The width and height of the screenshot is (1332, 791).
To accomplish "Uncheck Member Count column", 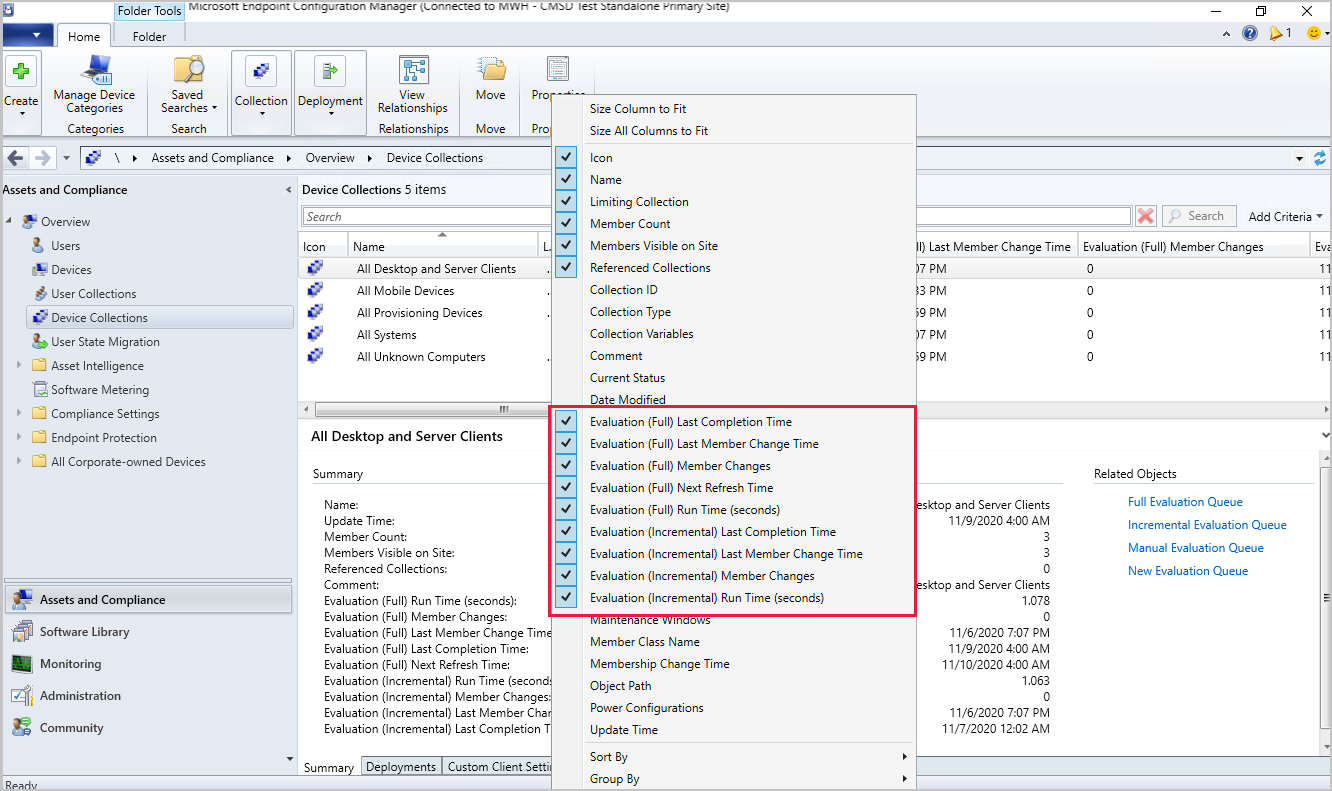I will point(567,224).
